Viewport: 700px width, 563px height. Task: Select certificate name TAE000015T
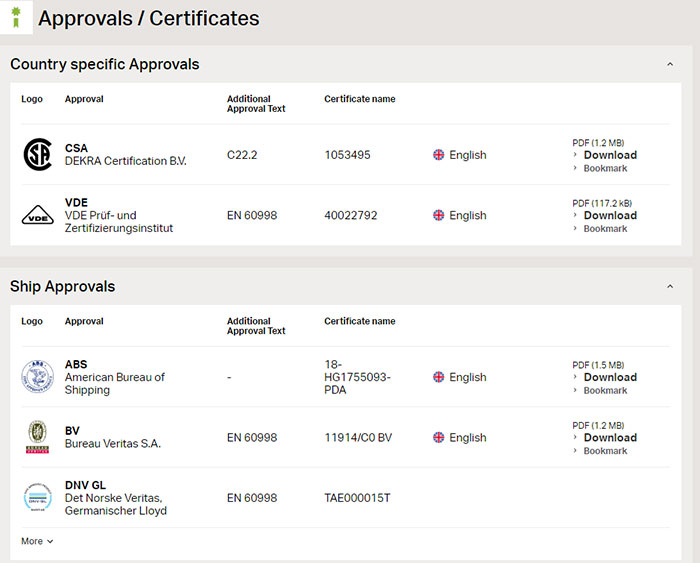point(357,498)
